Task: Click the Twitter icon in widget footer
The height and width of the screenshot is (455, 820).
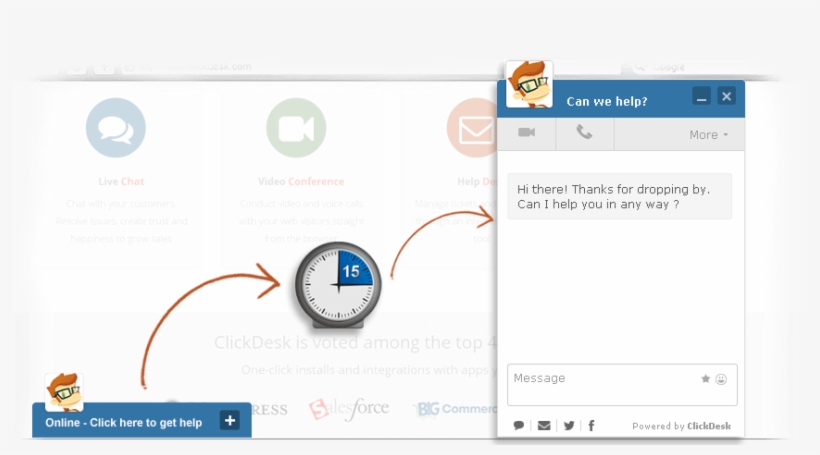Action: click(569, 426)
